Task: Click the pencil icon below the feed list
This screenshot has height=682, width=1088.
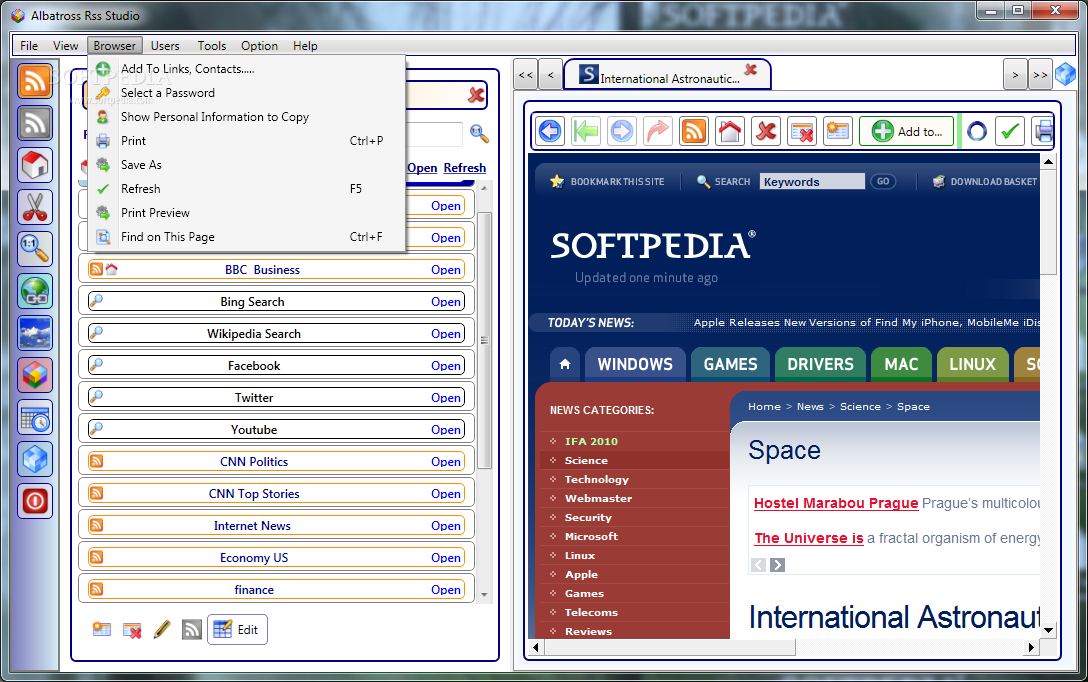Action: tap(162, 629)
